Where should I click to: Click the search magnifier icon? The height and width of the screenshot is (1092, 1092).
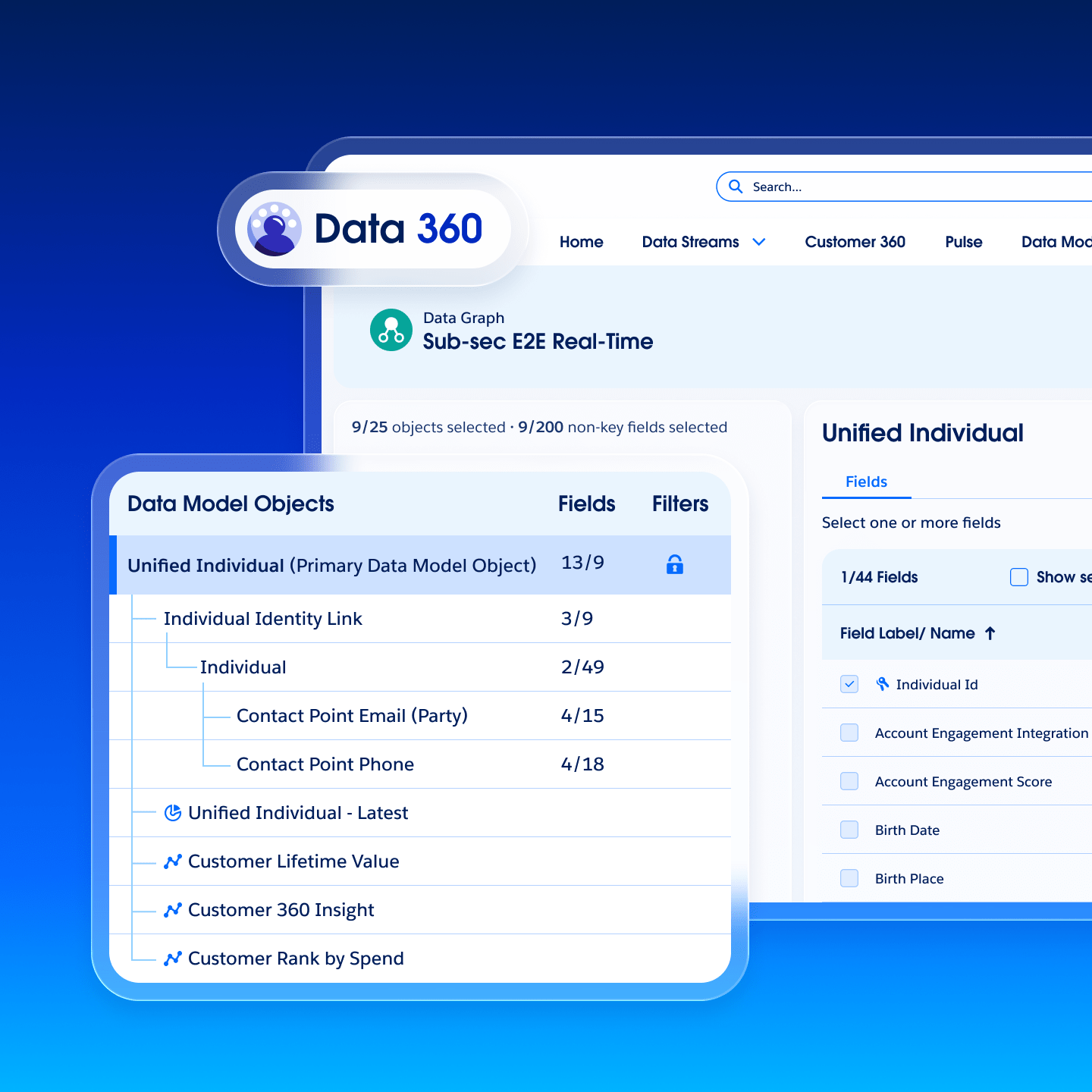pos(736,187)
